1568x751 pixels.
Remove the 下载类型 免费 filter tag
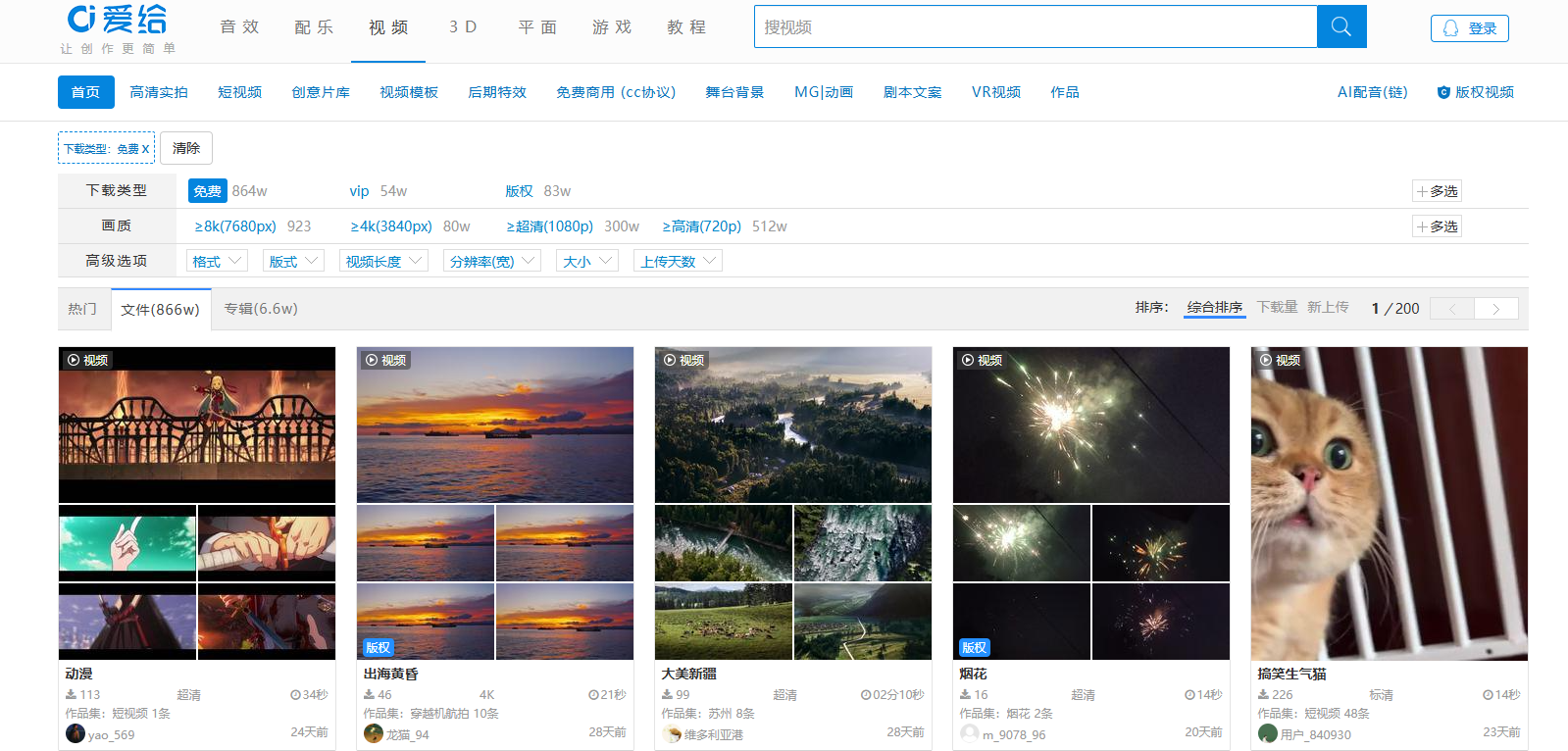coord(146,148)
